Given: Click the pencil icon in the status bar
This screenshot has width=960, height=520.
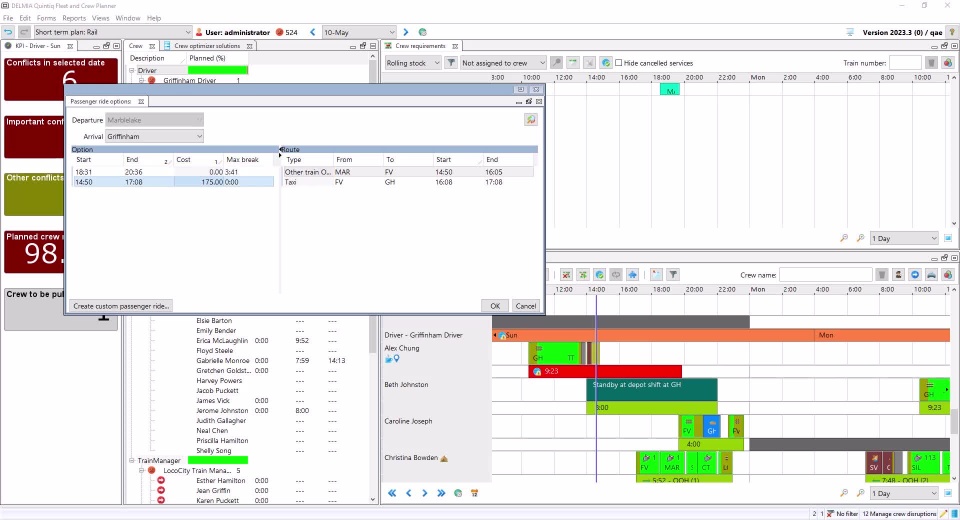Looking at the screenshot, I should pos(944,514).
